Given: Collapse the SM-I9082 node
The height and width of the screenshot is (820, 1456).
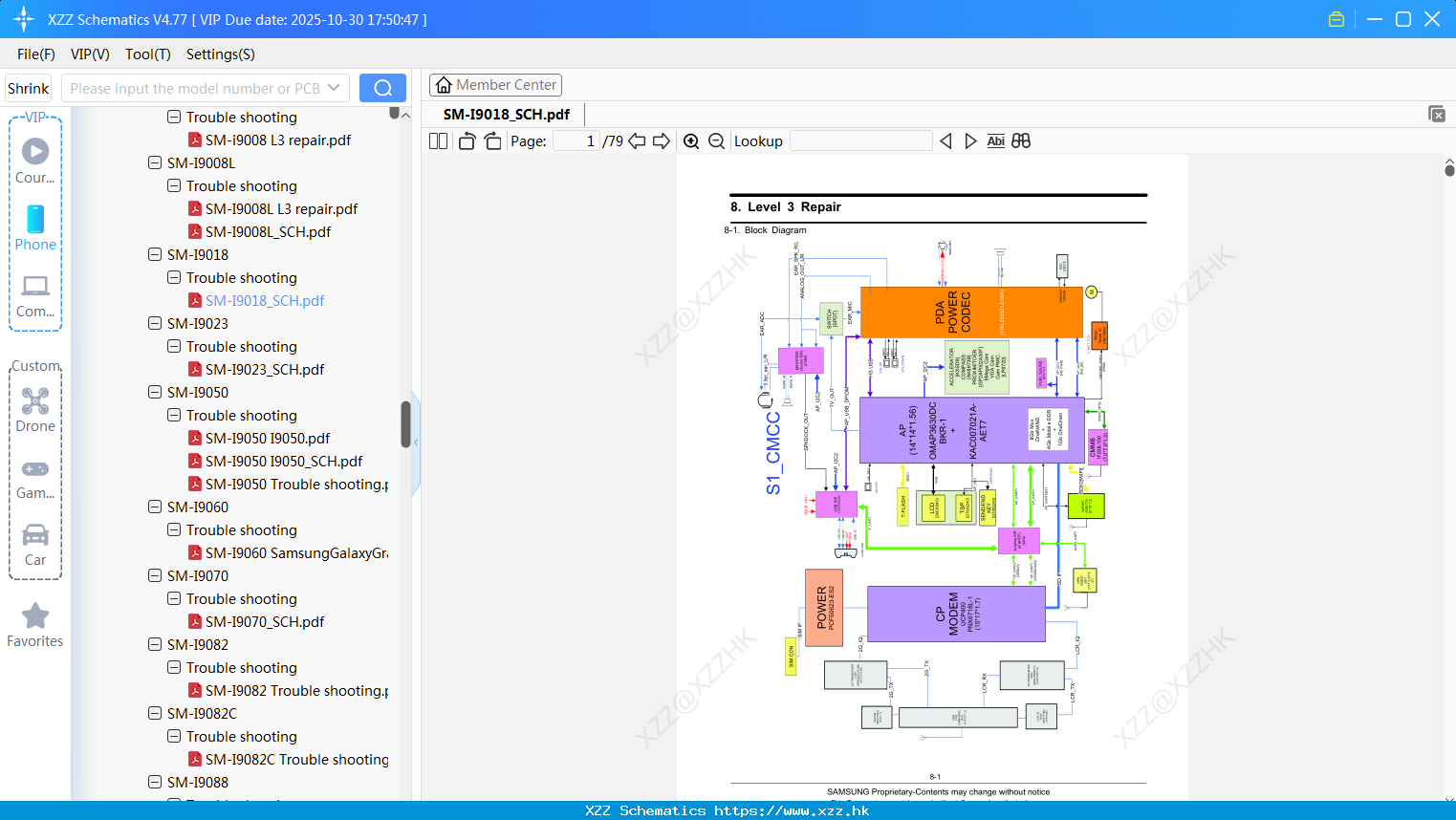Looking at the screenshot, I should 155,644.
